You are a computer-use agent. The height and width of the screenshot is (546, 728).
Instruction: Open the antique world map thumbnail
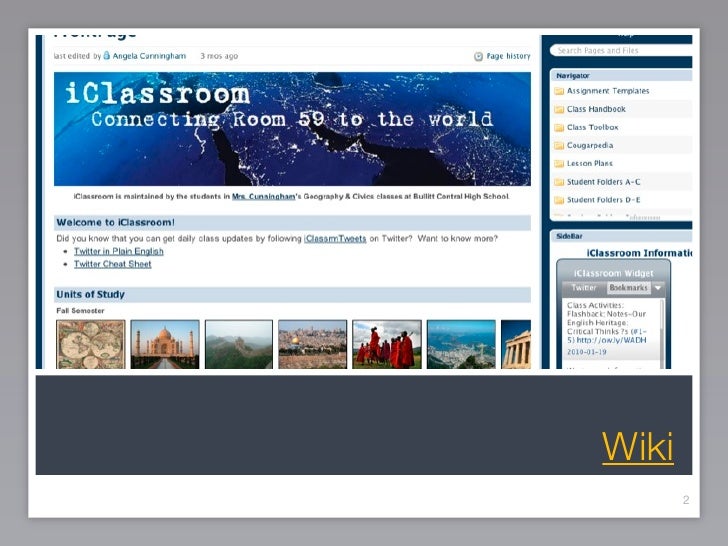pos(91,344)
